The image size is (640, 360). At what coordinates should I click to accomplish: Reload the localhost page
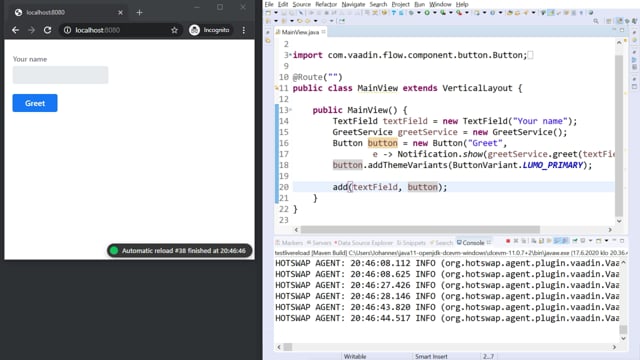pyautogui.click(x=47, y=30)
